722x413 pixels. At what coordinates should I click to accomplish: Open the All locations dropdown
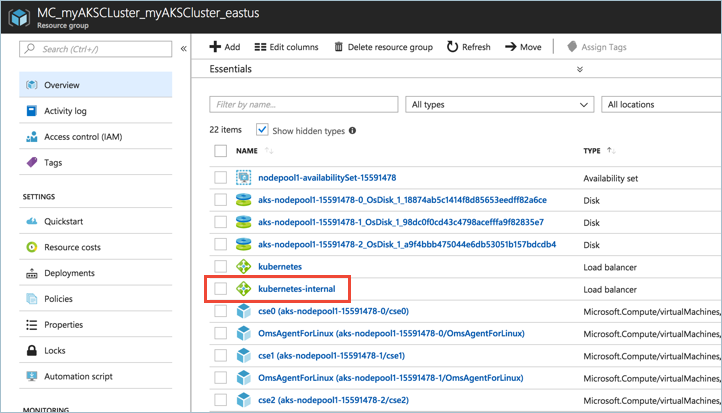tap(661, 105)
